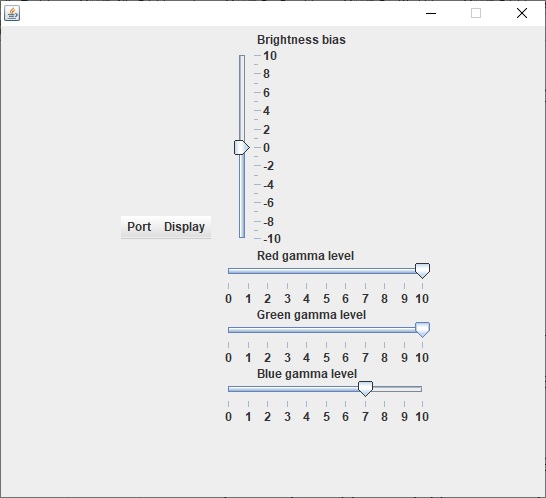Click the Green gamma level slider thumb
Viewport: 546px width, 498px height.
pos(422,330)
